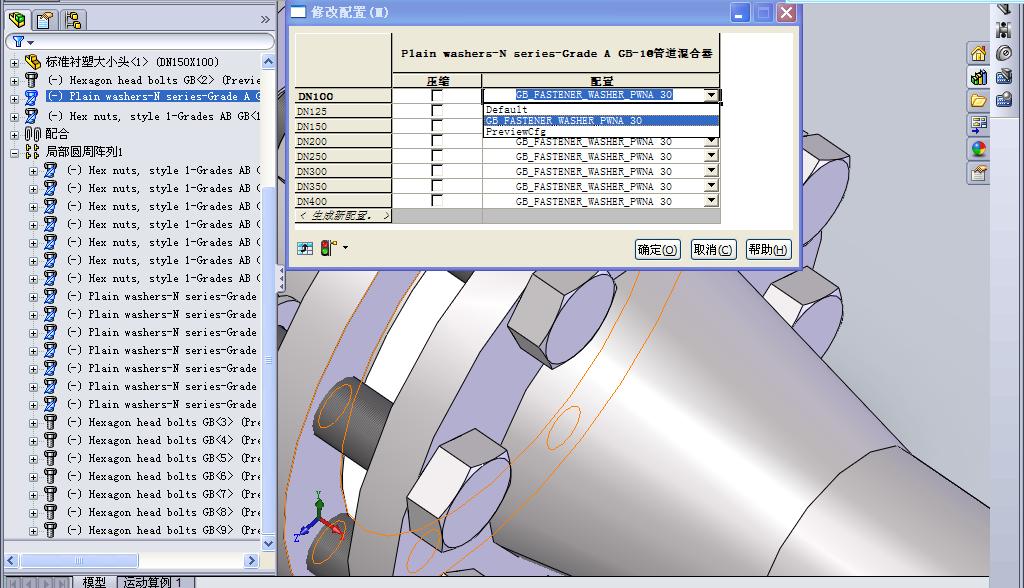
Task: Switch to the 模型 bottom tab
Action: [x=94, y=581]
